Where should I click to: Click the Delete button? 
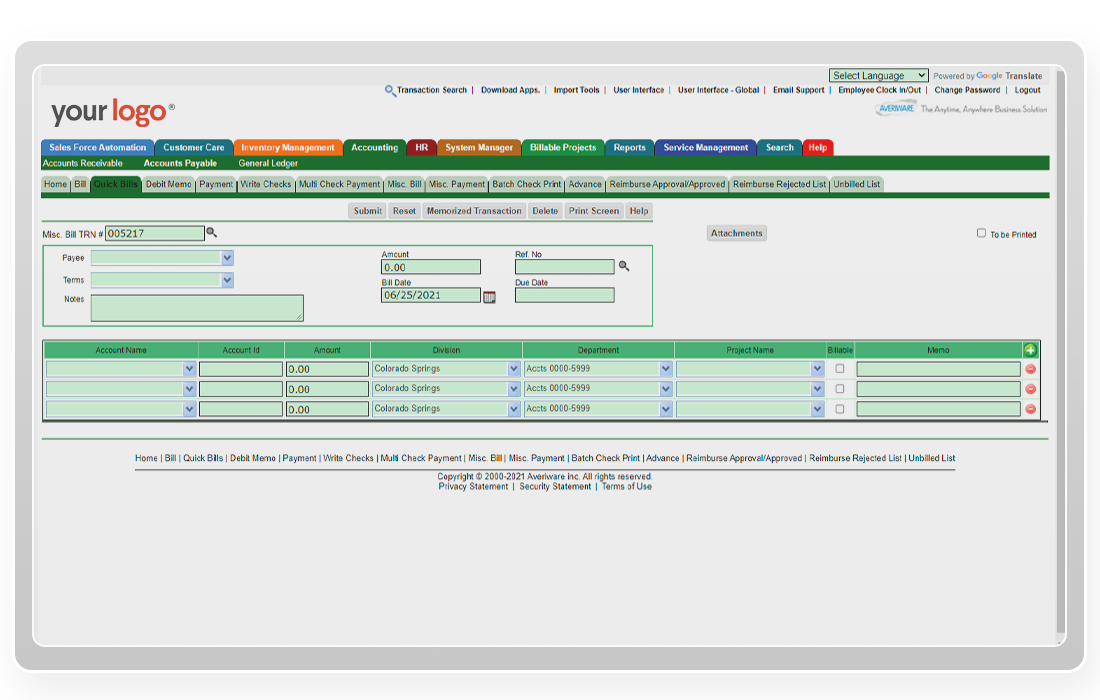point(545,210)
